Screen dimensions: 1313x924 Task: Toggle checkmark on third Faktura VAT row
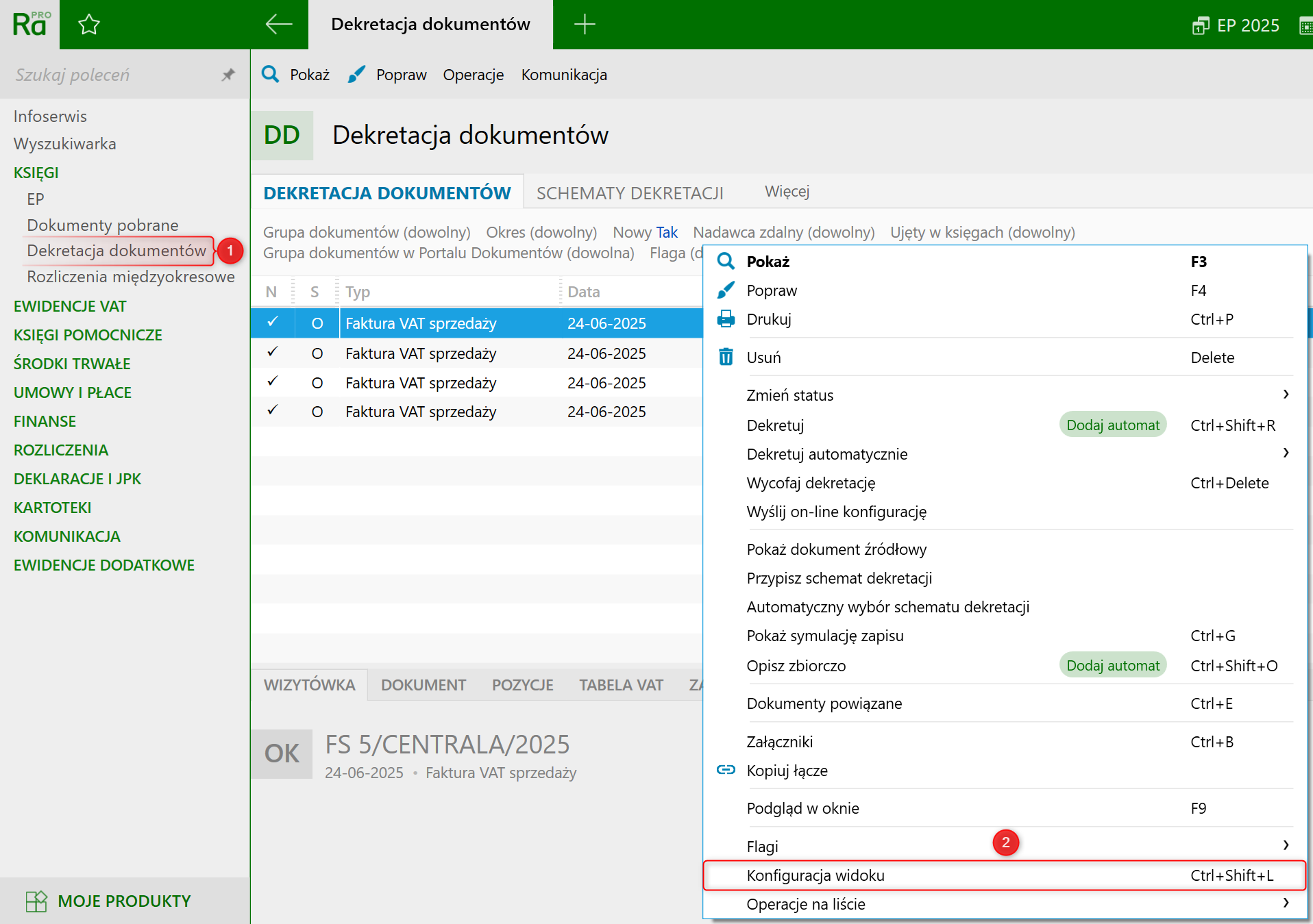tap(272, 382)
